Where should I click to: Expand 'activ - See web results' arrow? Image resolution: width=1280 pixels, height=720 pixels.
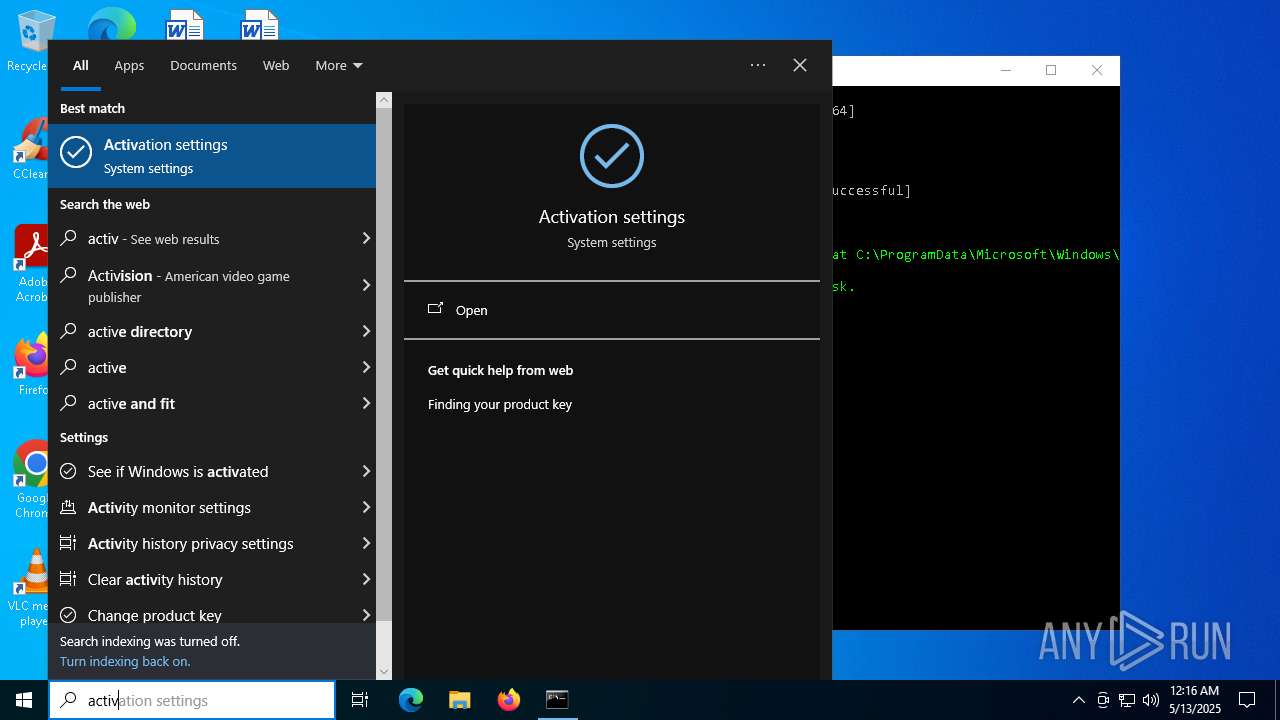coord(366,238)
